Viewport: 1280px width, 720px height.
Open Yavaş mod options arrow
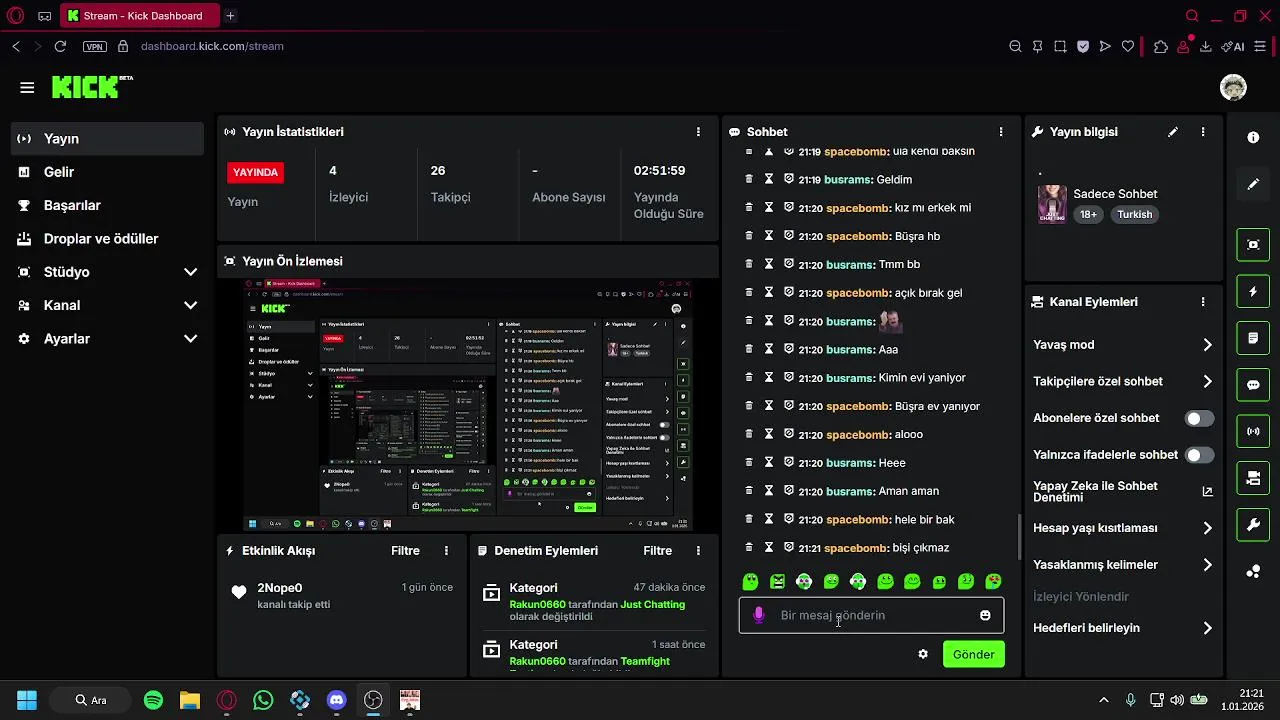(x=1207, y=345)
